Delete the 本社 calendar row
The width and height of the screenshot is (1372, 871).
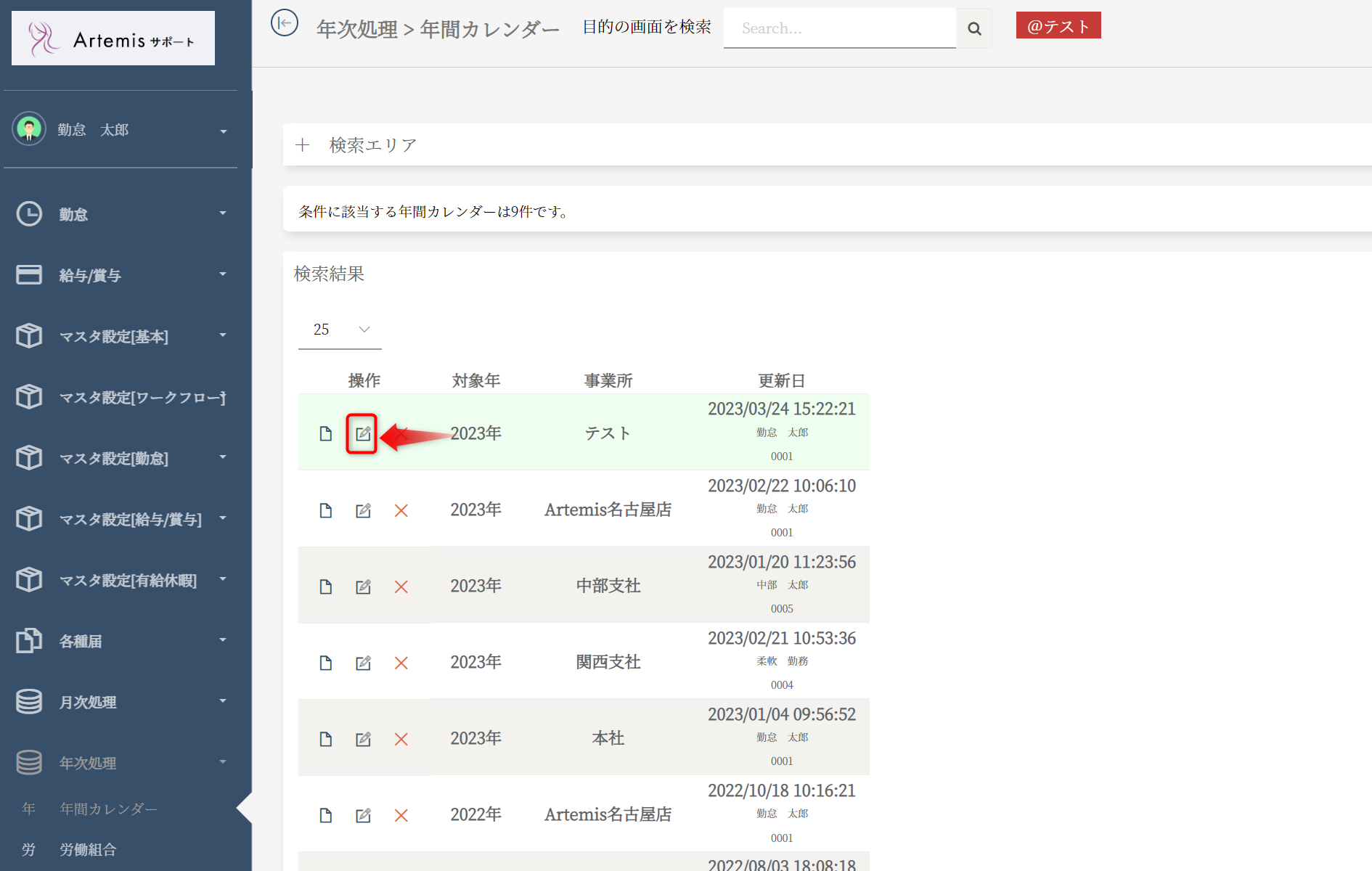[x=401, y=740]
